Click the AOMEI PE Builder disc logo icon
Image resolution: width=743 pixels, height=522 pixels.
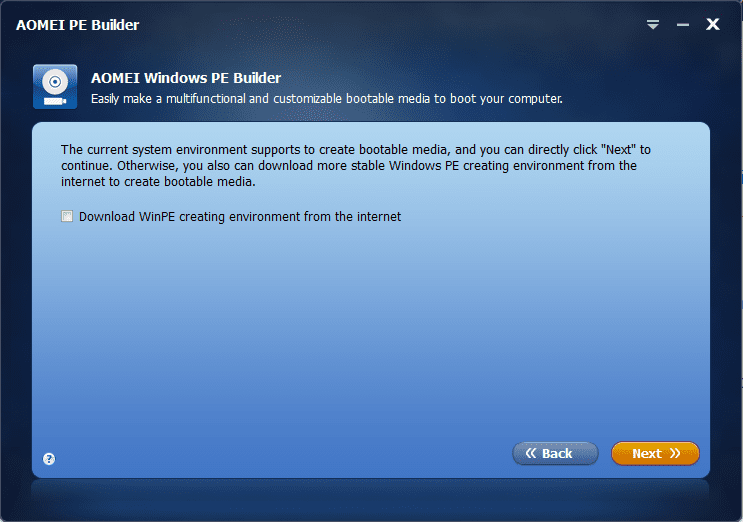point(55,87)
